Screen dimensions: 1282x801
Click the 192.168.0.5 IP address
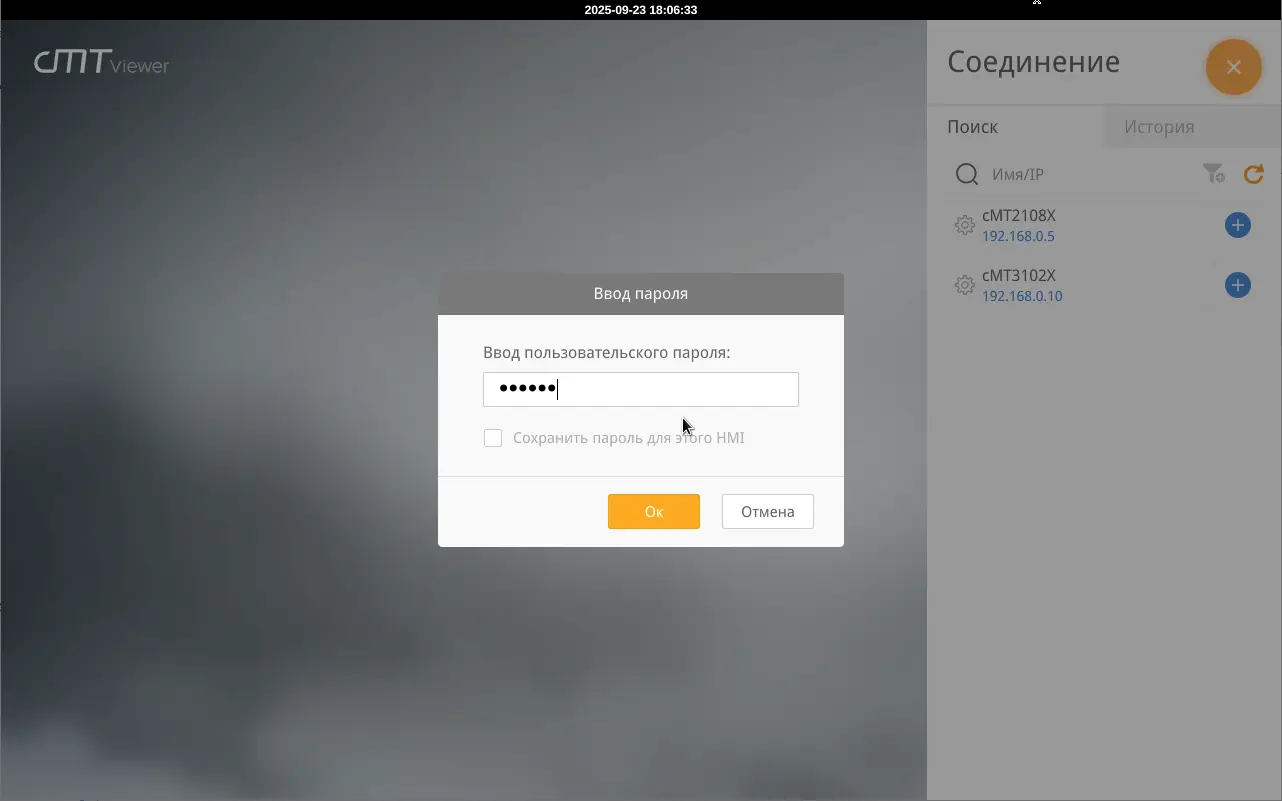point(1018,237)
